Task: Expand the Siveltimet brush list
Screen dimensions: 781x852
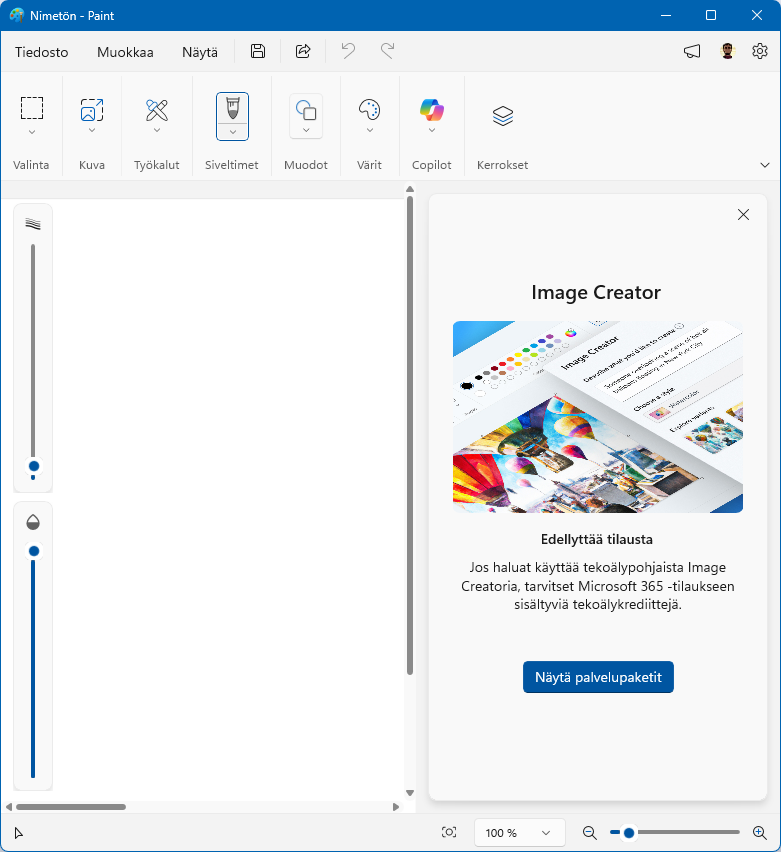Action: click(233, 132)
